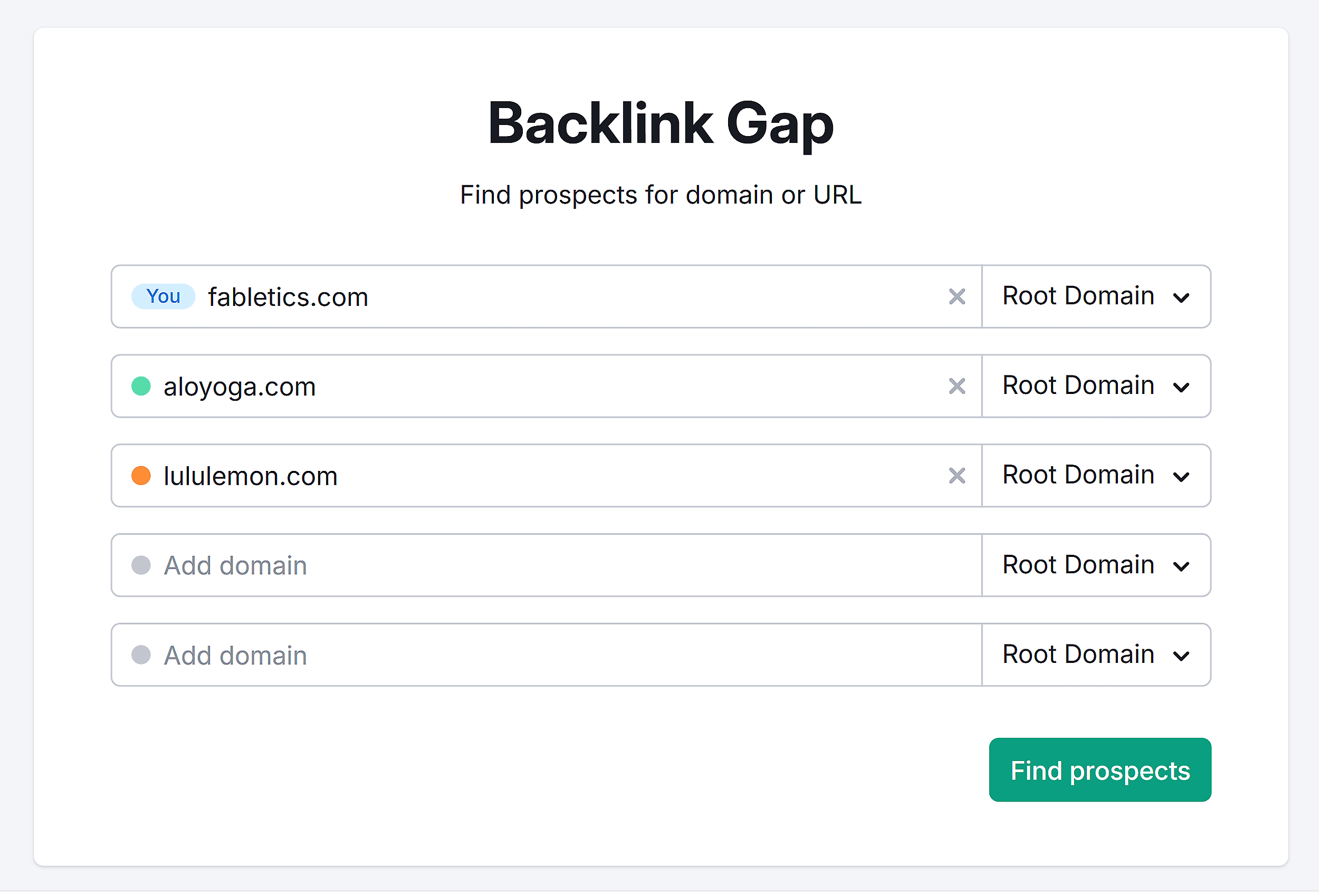
Task: Open Root Domain dropdown for fabletics.com
Action: pos(1096,296)
